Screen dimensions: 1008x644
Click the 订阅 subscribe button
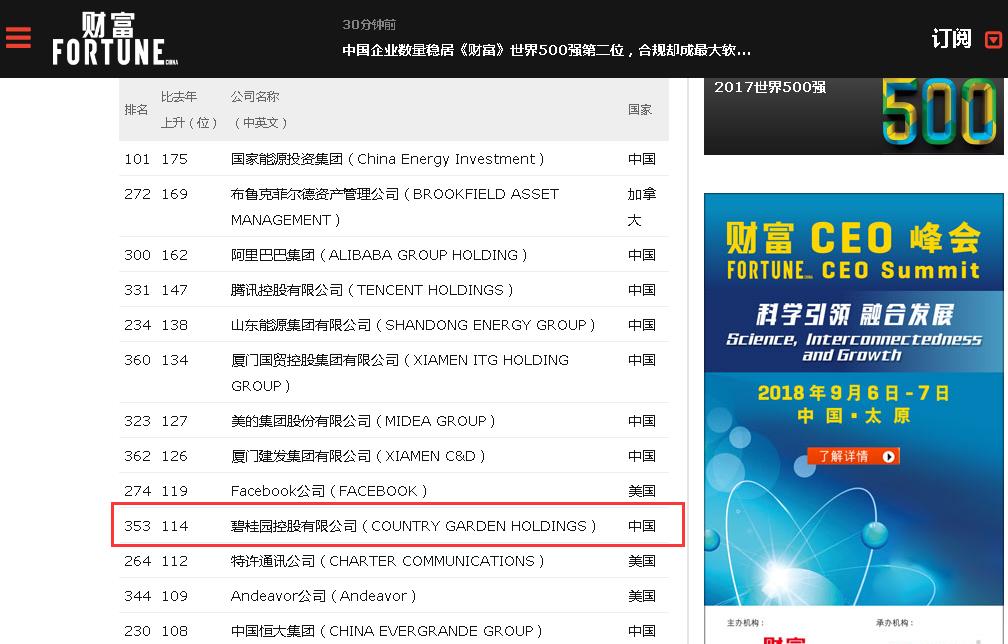point(951,39)
